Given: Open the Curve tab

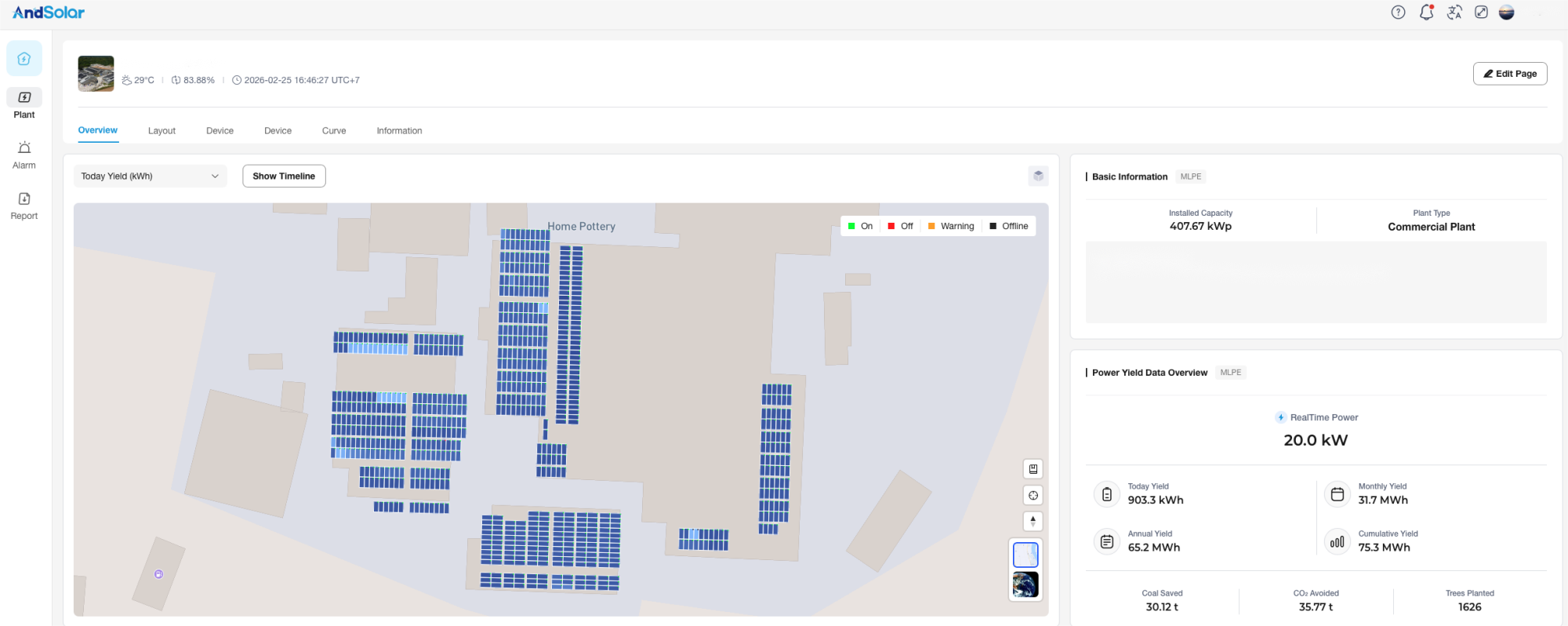Looking at the screenshot, I should tap(334, 131).
